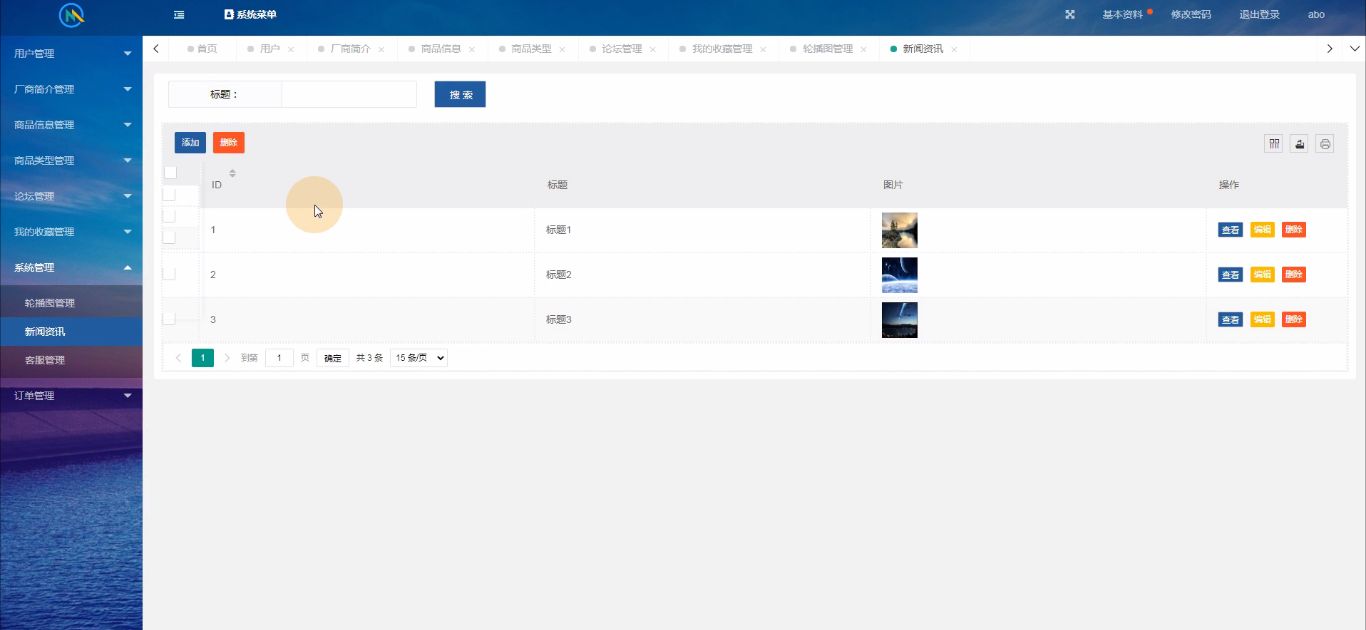The width and height of the screenshot is (1366, 630).
Task: Sort the table by ID using the sort arrows
Action: [x=232, y=173]
